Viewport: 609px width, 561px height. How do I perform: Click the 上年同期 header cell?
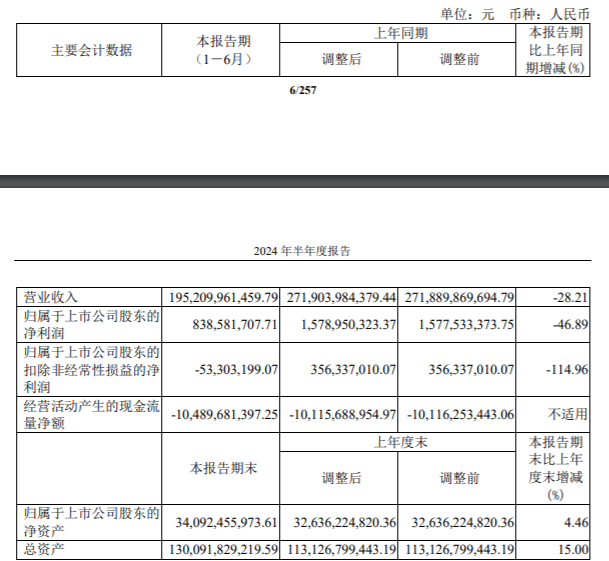400,33
